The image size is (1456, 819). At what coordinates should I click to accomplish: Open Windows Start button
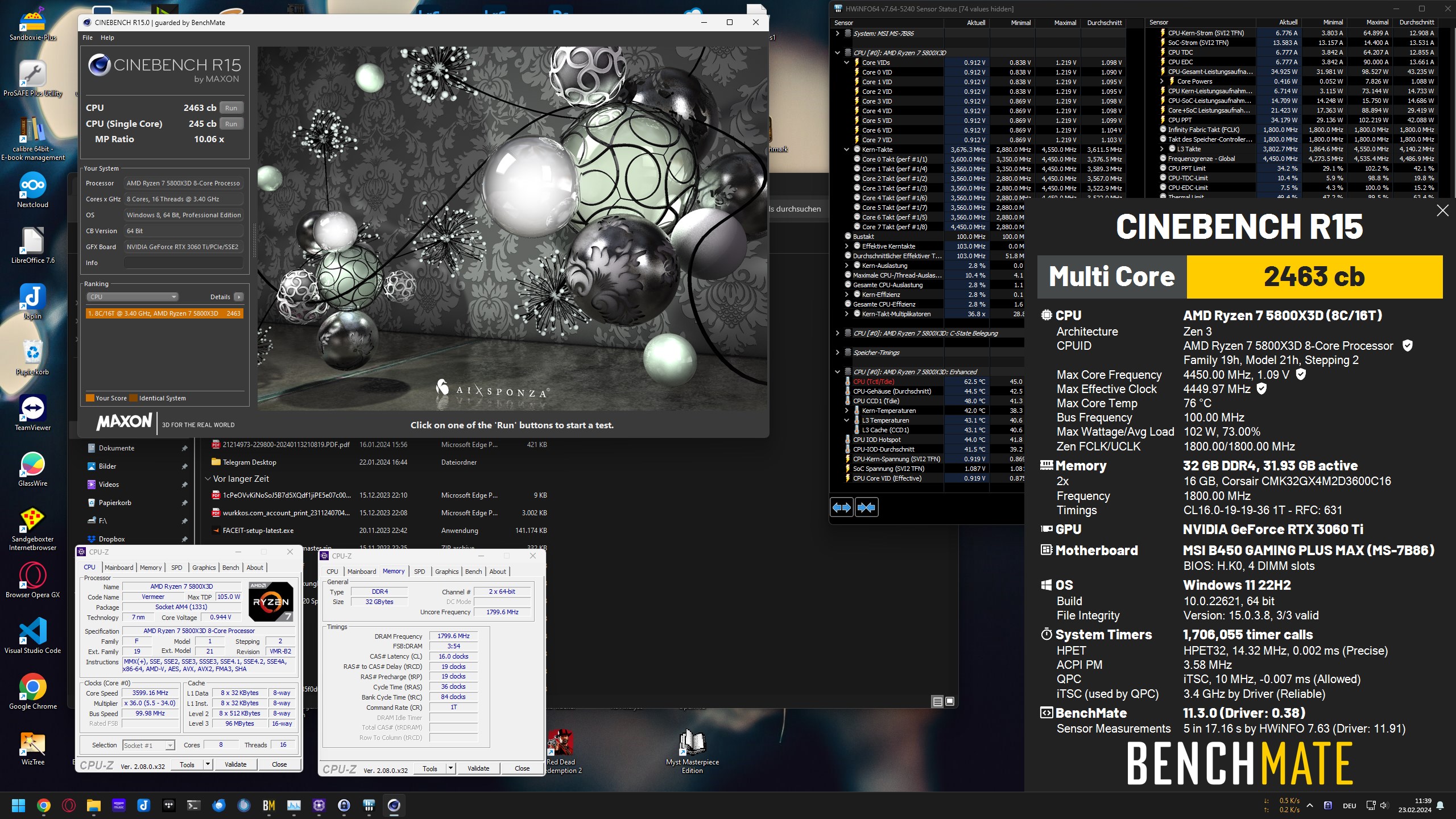[x=19, y=805]
